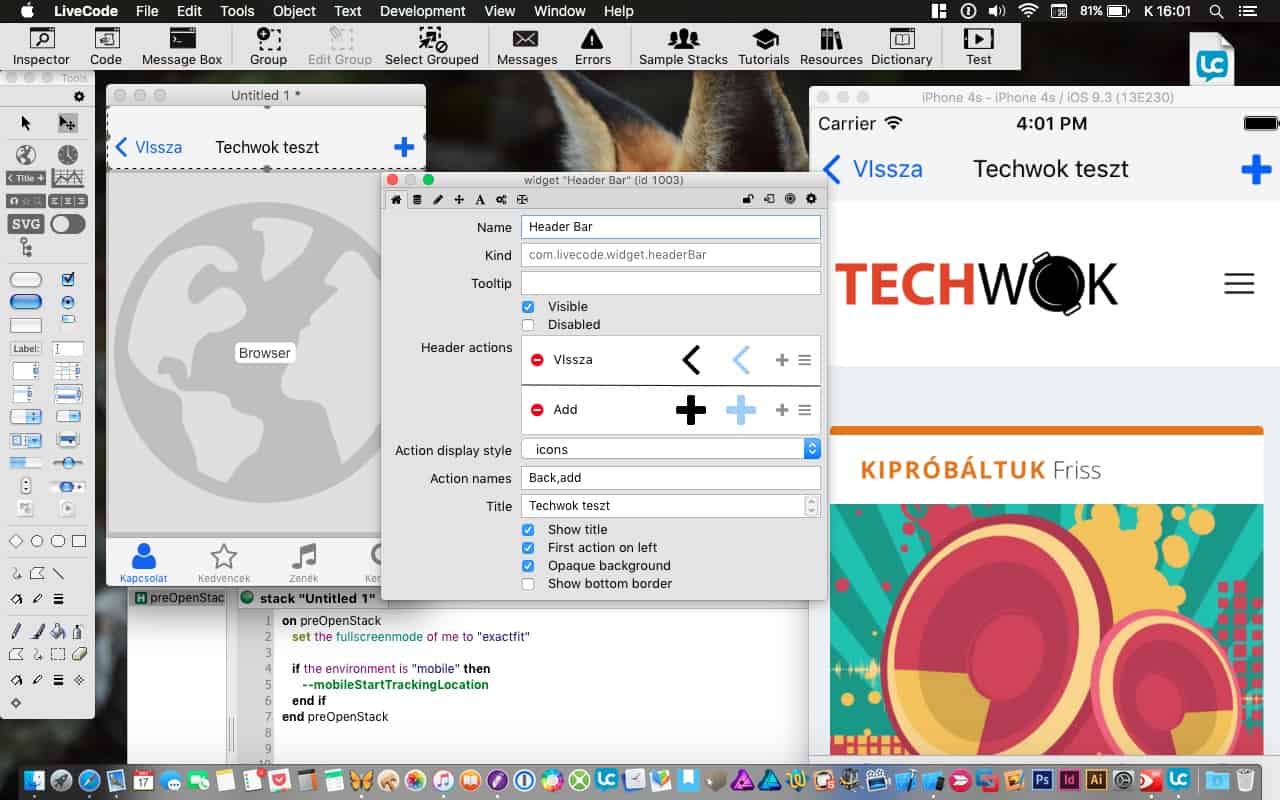Click the Title field stepper arrows
This screenshot has height=800, width=1280.
811,506
